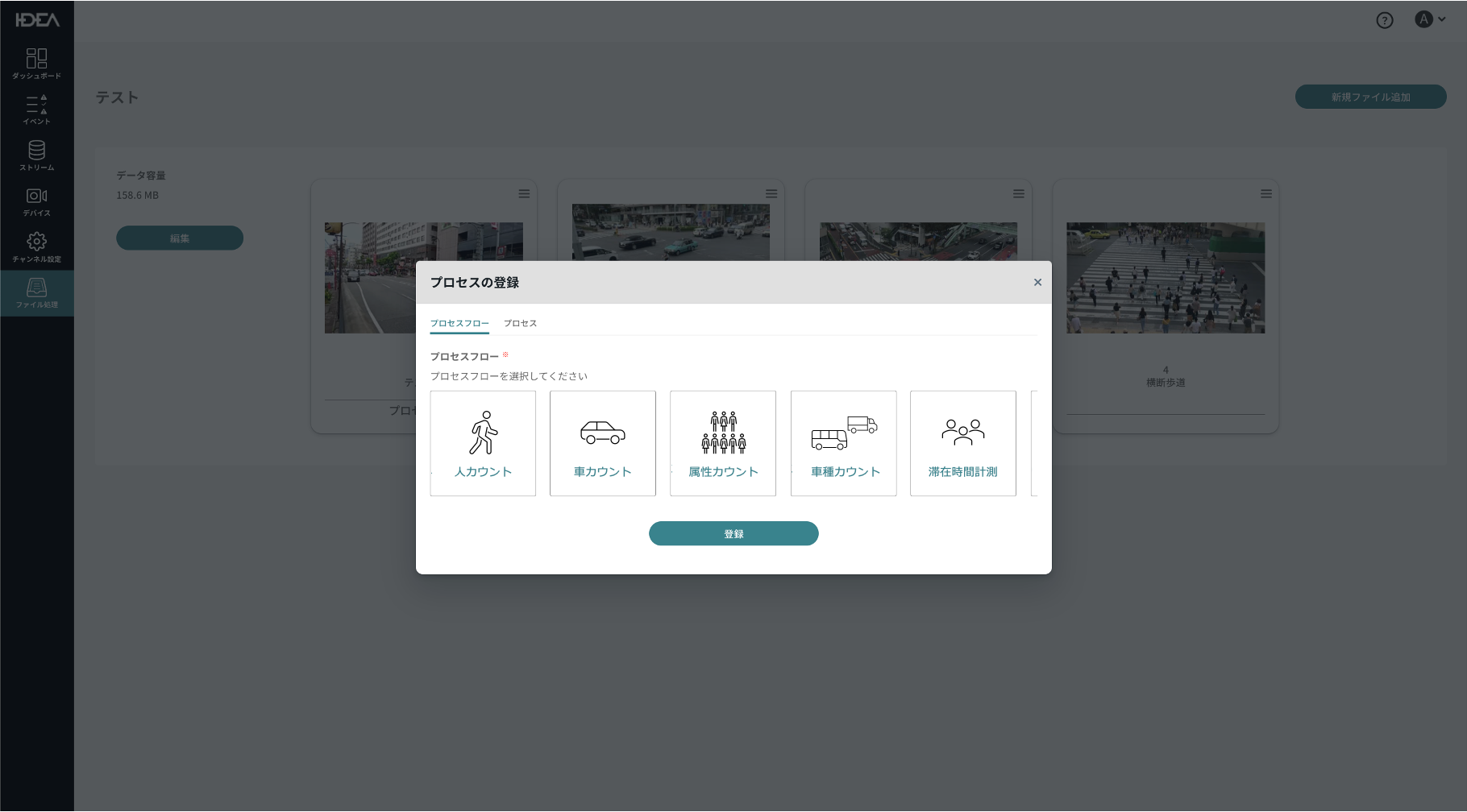Open the third card's overpass thumbnail

pos(918,242)
